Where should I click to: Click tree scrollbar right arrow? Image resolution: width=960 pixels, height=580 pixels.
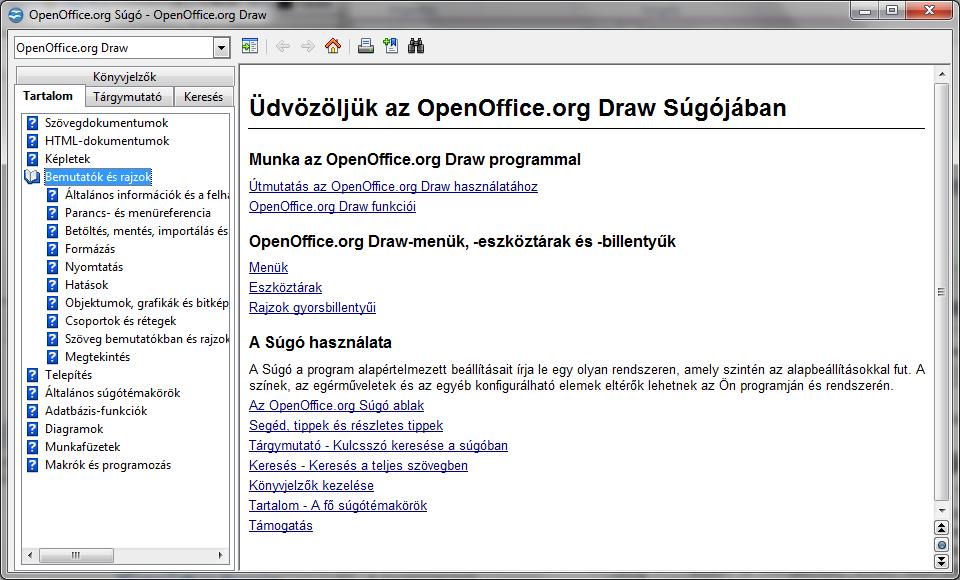coord(220,556)
